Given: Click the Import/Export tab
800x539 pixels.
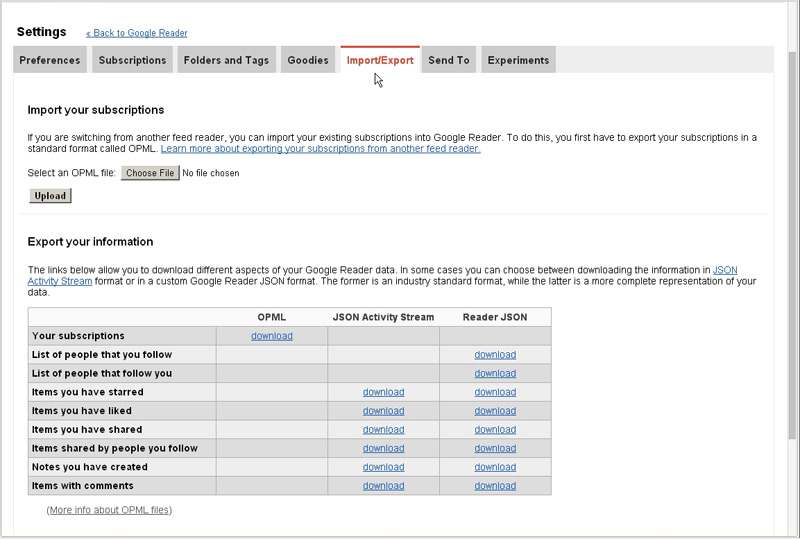Looking at the screenshot, I should [x=380, y=60].
